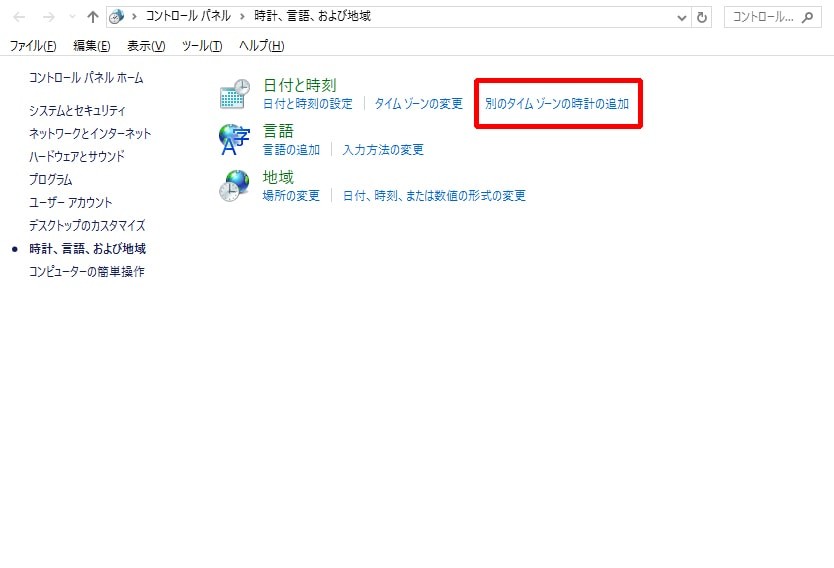Click the コントロール パネル breadcrumb
The height and width of the screenshot is (568, 834).
click(x=188, y=16)
